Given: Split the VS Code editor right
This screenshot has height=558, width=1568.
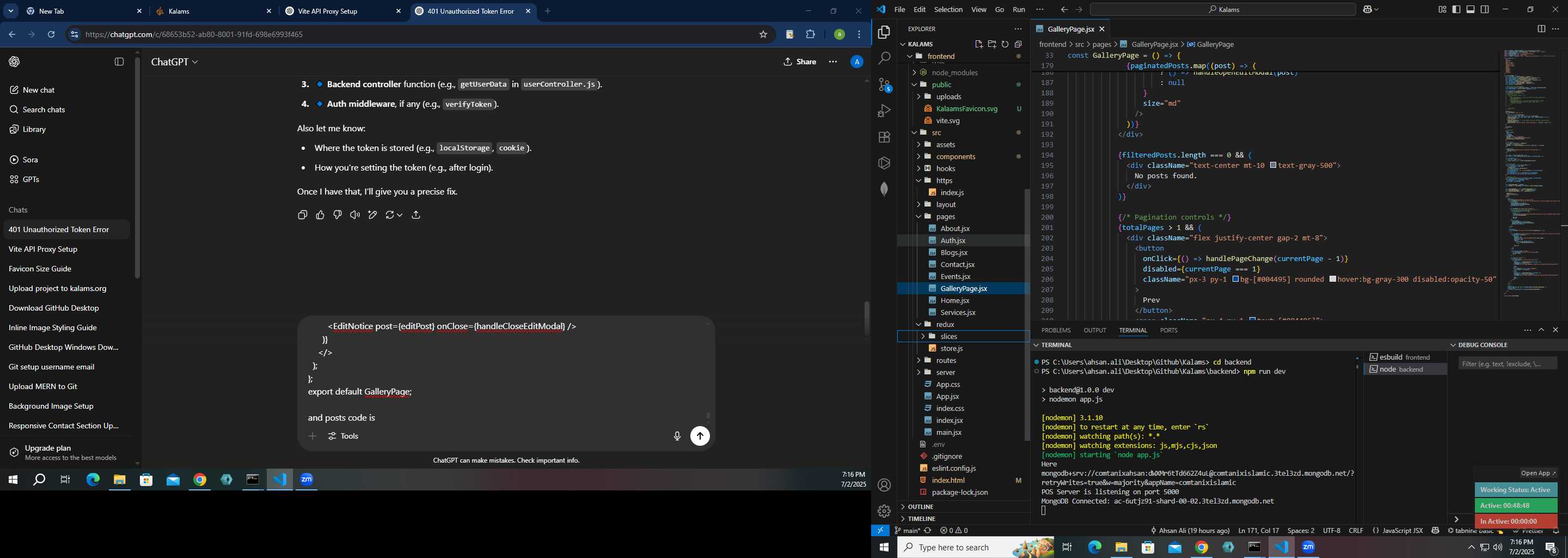Looking at the screenshot, I should (1541, 29).
